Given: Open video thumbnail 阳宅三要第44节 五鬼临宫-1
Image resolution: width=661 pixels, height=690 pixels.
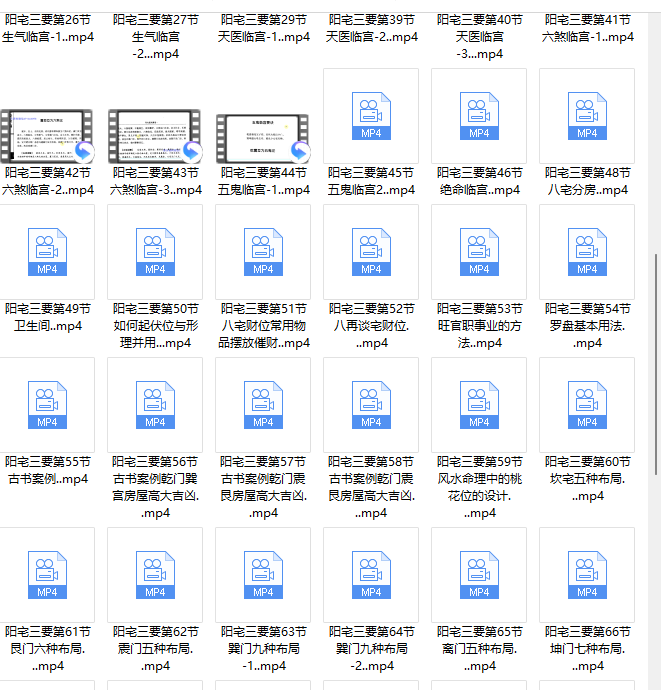Looking at the screenshot, I should point(263,135).
